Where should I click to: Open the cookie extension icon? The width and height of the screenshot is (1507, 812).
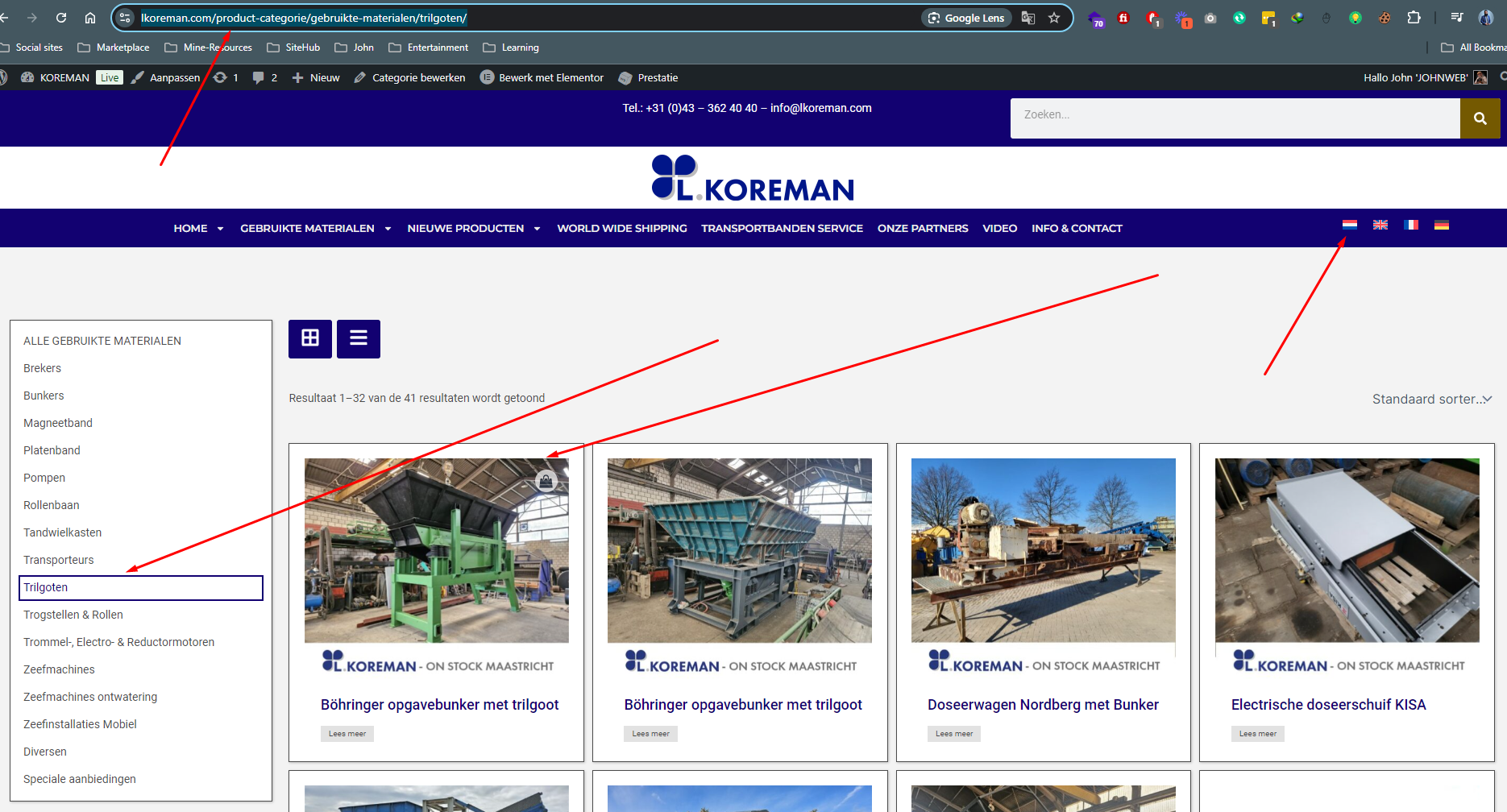1385,18
